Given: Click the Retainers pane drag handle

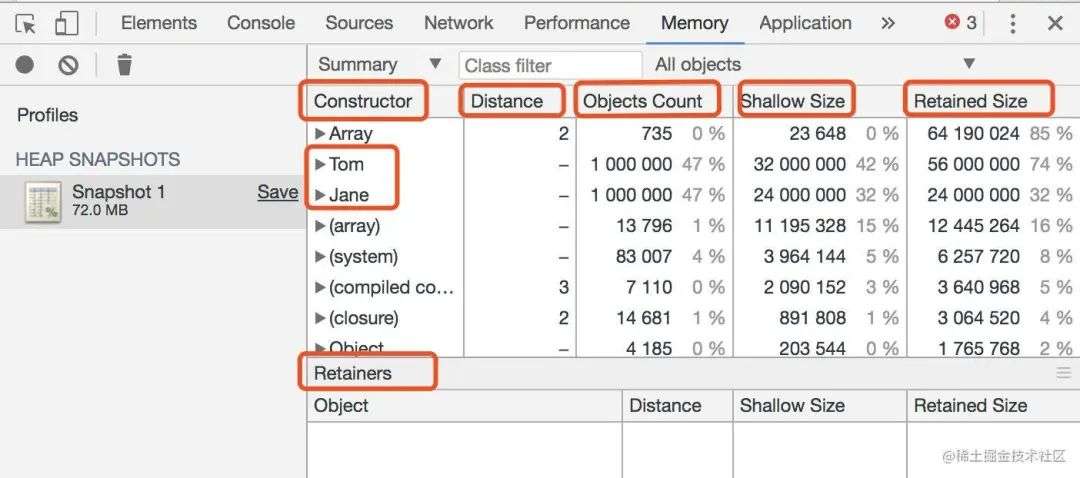Looking at the screenshot, I should point(1064,373).
